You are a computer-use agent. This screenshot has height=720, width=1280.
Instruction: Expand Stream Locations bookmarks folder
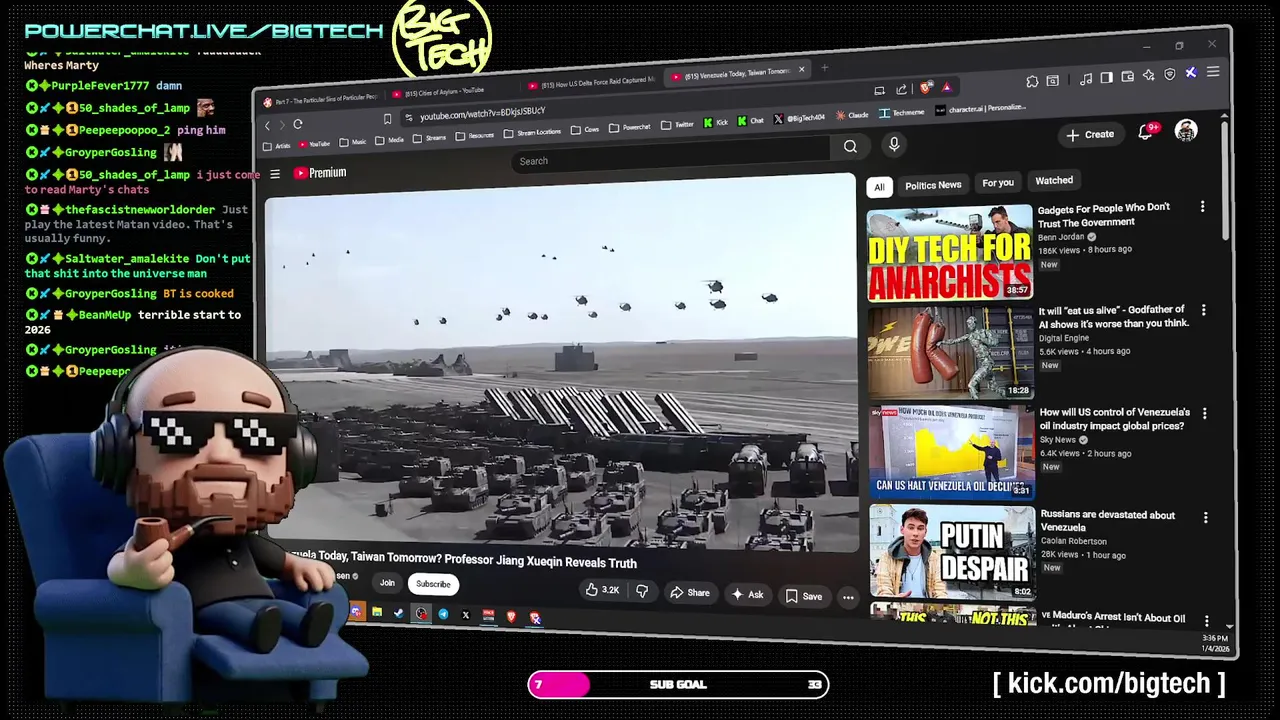533,133
